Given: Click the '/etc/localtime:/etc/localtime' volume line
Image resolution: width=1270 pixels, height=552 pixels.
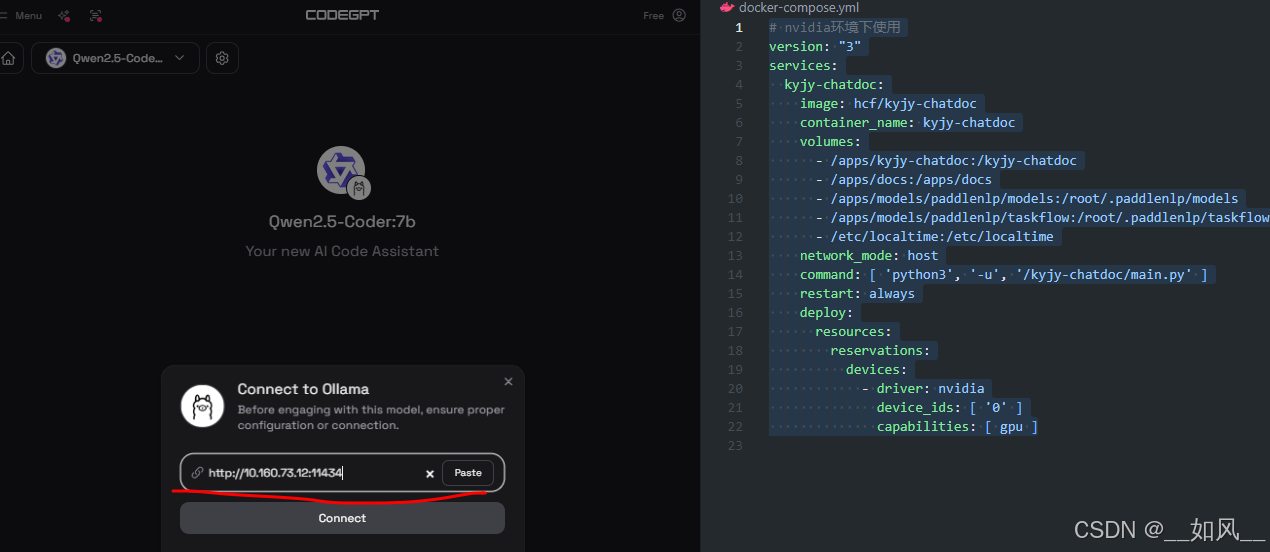Looking at the screenshot, I should (934, 236).
